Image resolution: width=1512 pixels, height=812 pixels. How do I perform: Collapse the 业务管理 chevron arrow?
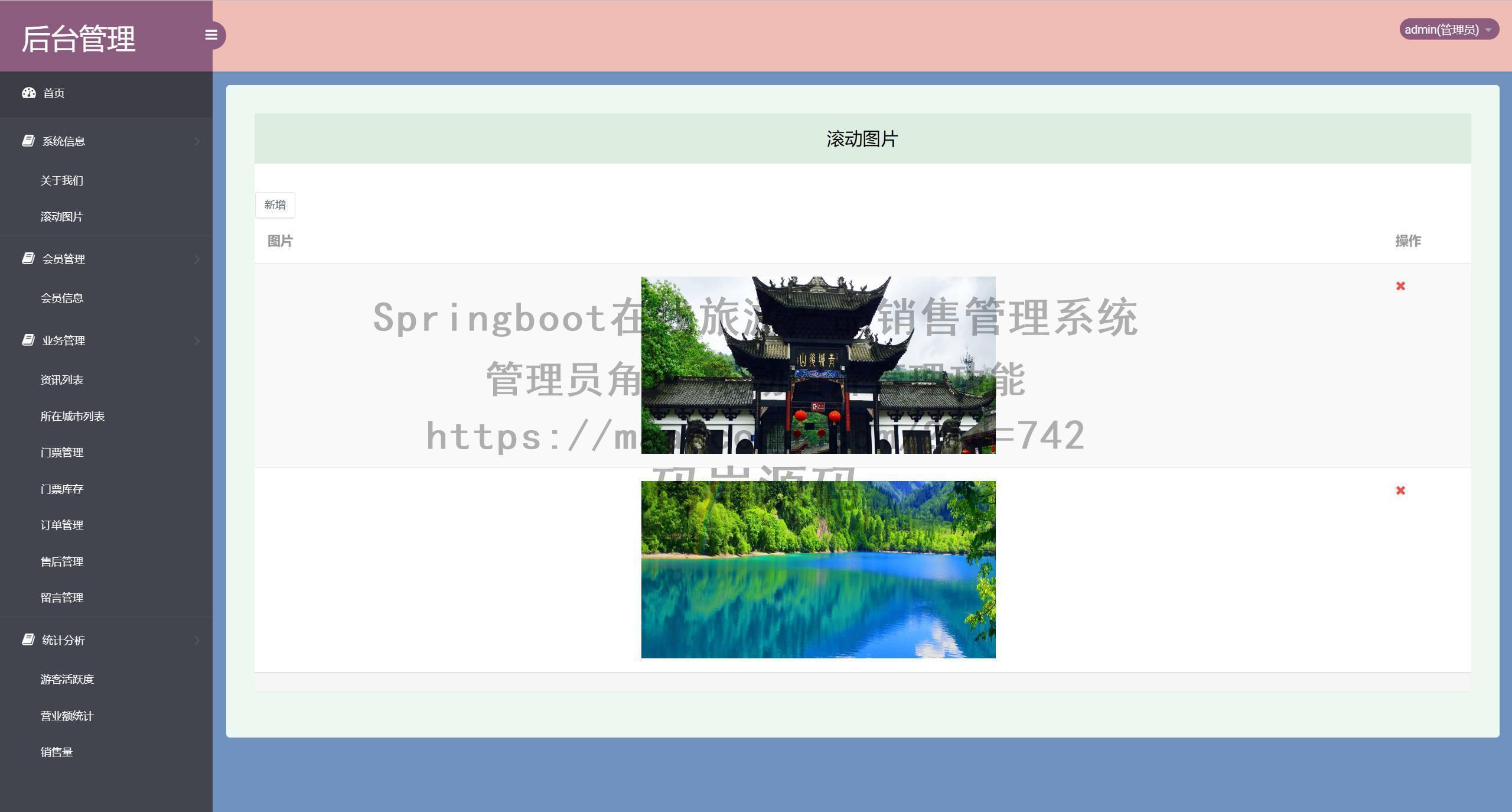pyautogui.click(x=197, y=340)
